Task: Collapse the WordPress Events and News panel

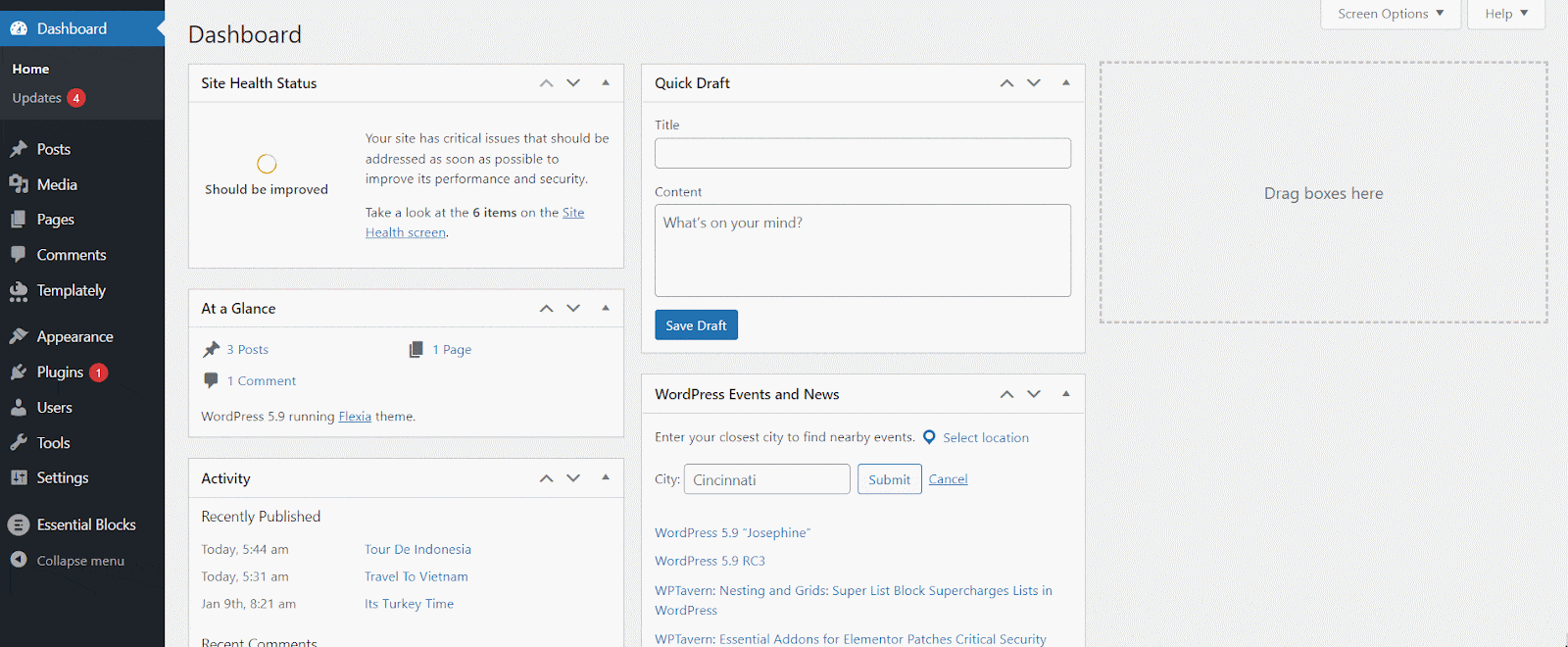Action: click(x=1066, y=394)
